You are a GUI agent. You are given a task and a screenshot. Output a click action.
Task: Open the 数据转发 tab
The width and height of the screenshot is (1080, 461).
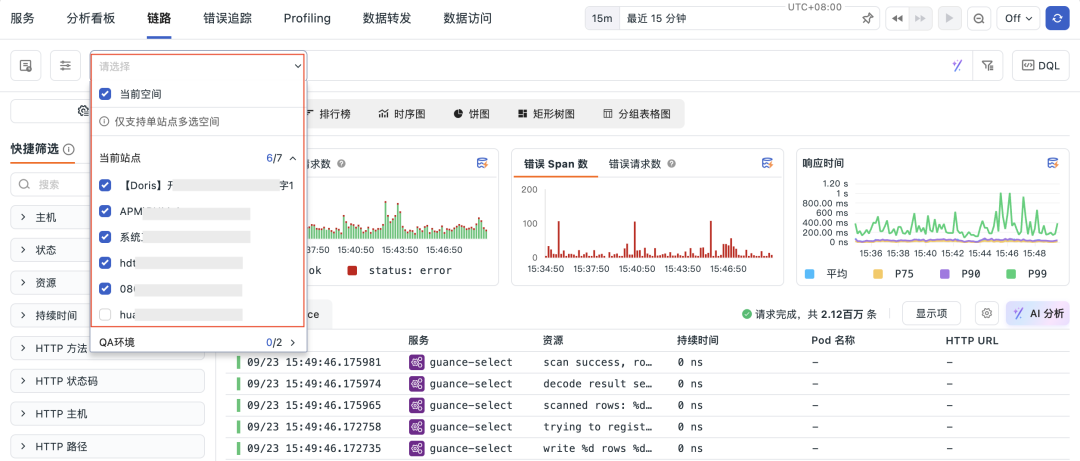[387, 19]
